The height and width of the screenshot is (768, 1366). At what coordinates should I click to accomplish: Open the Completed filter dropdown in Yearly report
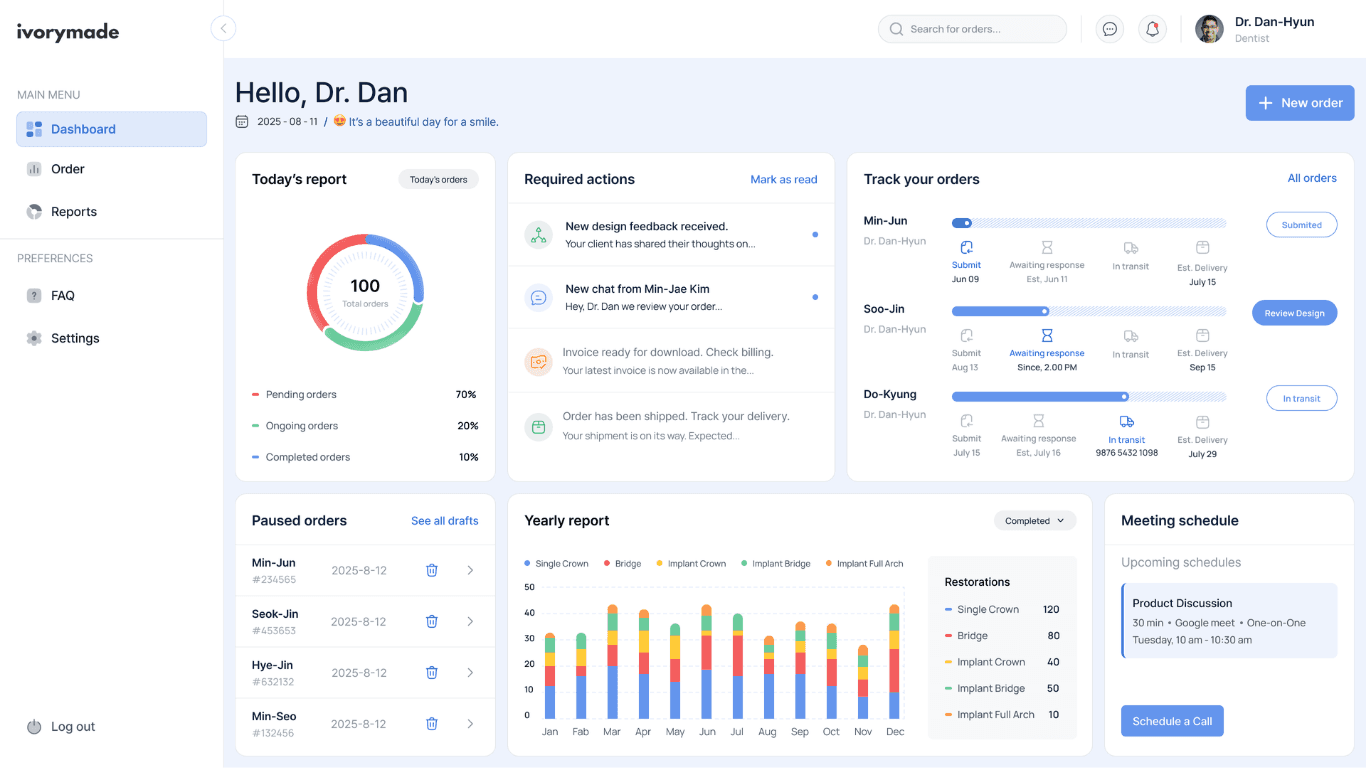coord(1035,520)
